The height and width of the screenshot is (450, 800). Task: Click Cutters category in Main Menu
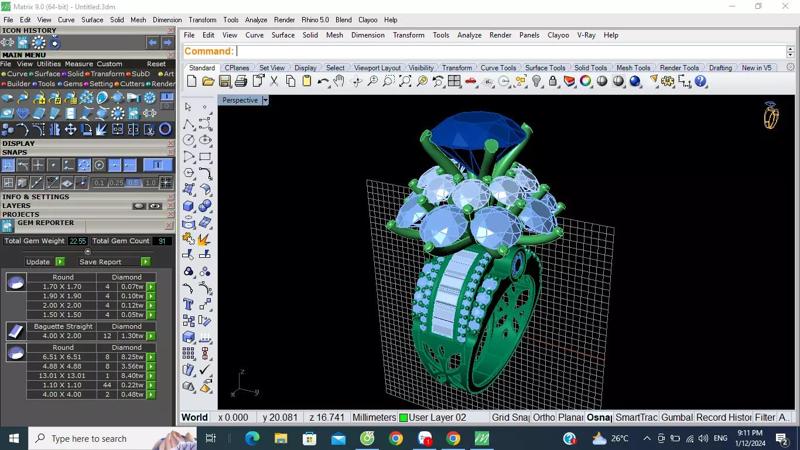click(x=132, y=84)
